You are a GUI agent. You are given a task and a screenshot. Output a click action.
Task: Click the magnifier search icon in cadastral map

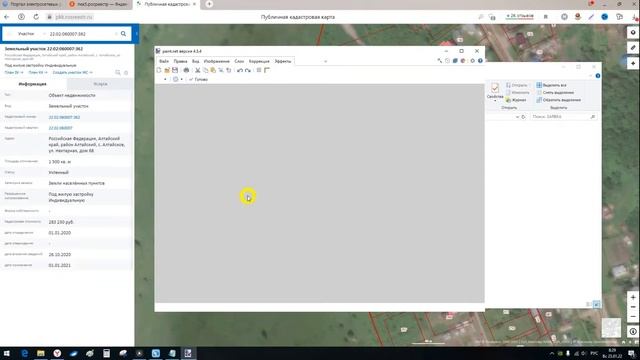click(x=123, y=34)
